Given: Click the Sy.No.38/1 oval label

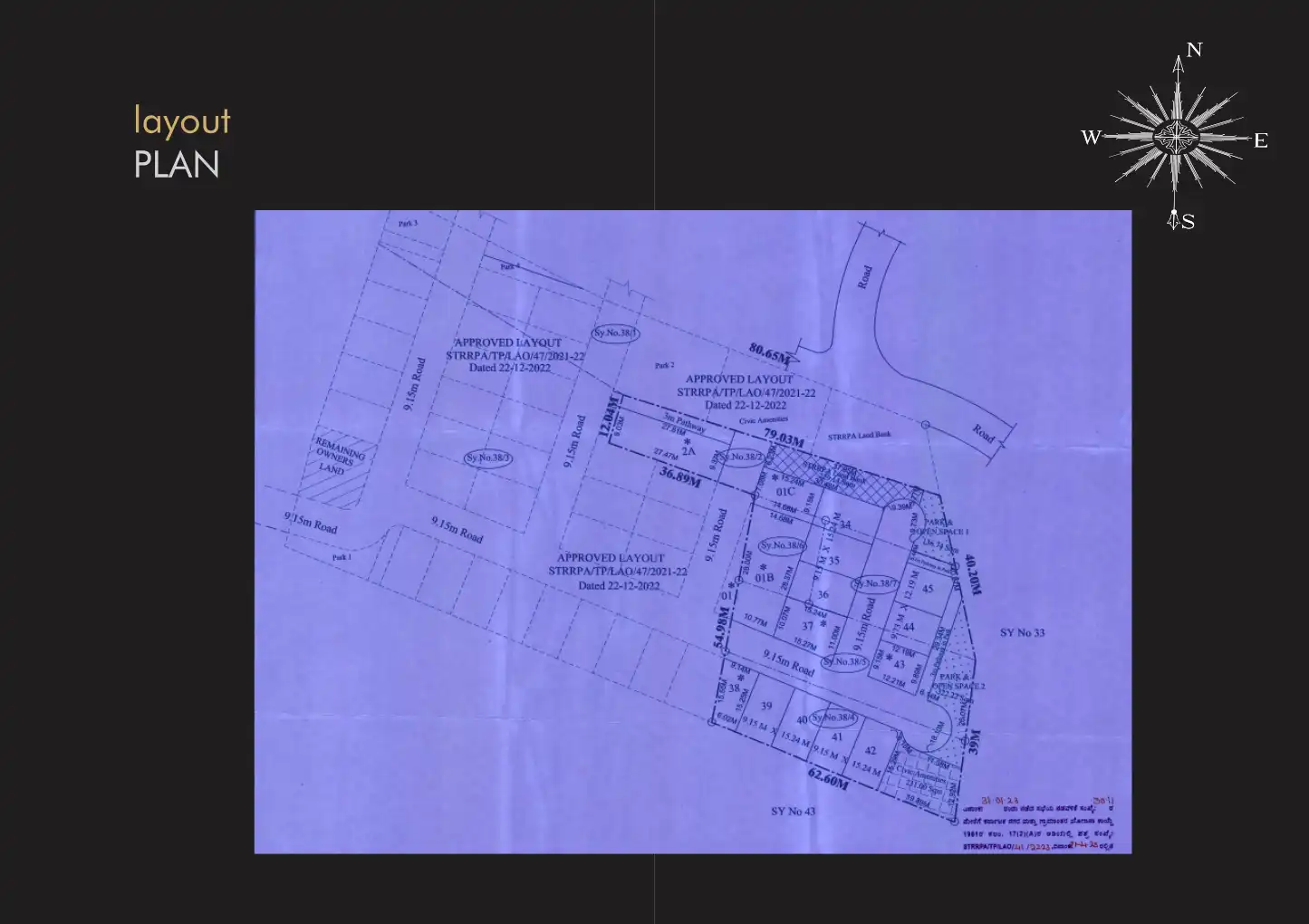Looking at the screenshot, I should pos(617,332).
